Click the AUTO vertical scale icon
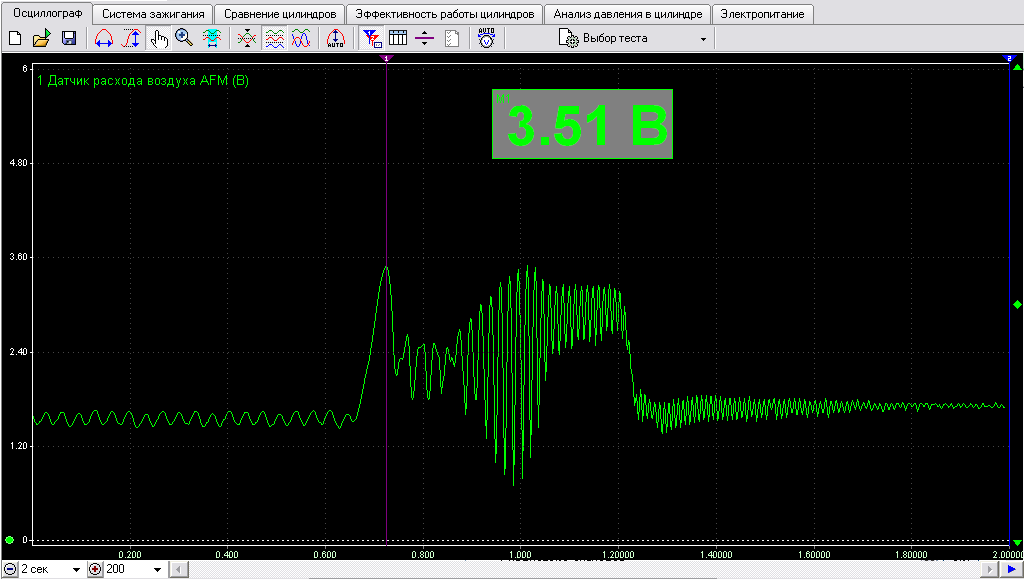1024x579 pixels. click(335, 39)
